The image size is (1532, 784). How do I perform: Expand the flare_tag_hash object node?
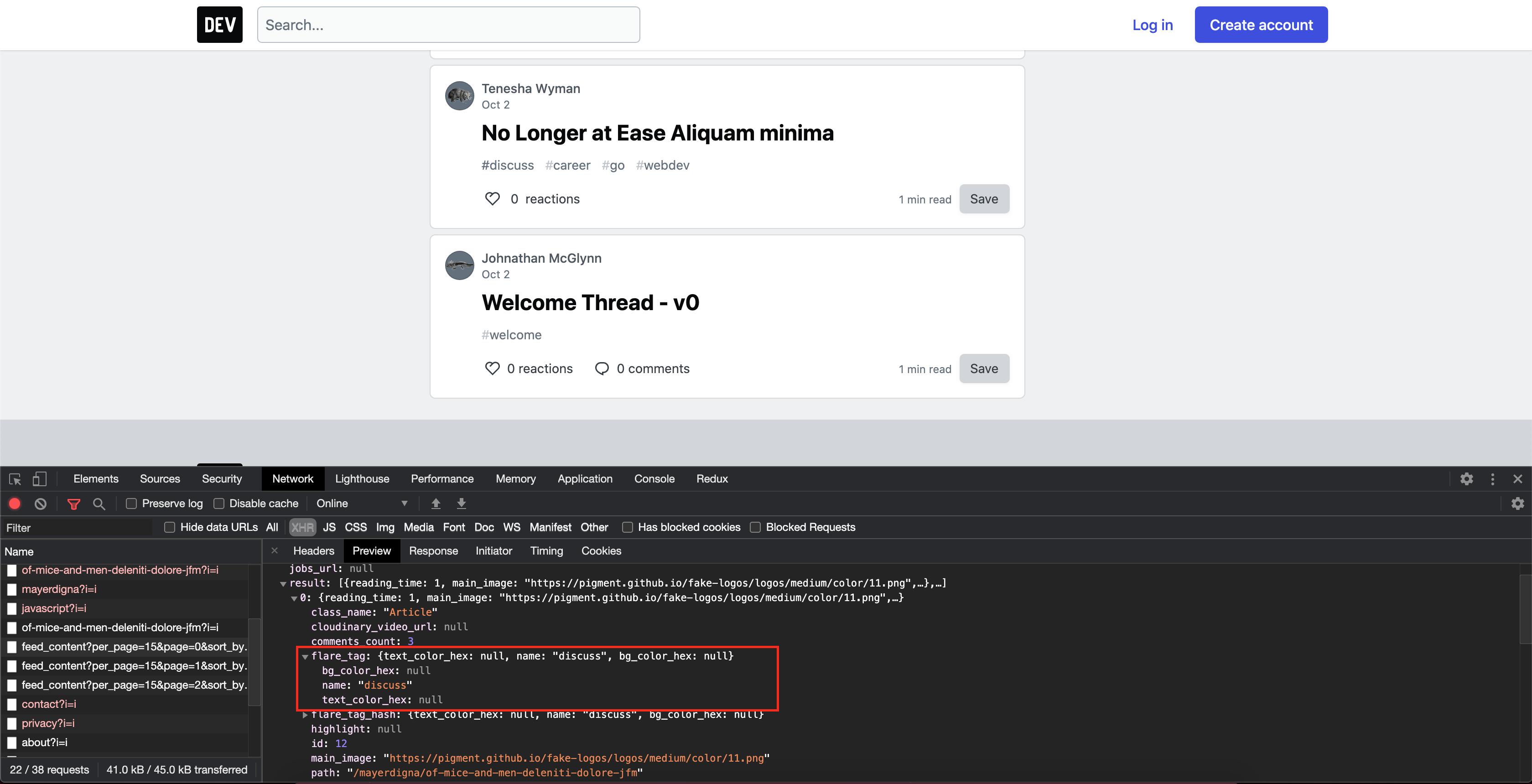point(305,715)
